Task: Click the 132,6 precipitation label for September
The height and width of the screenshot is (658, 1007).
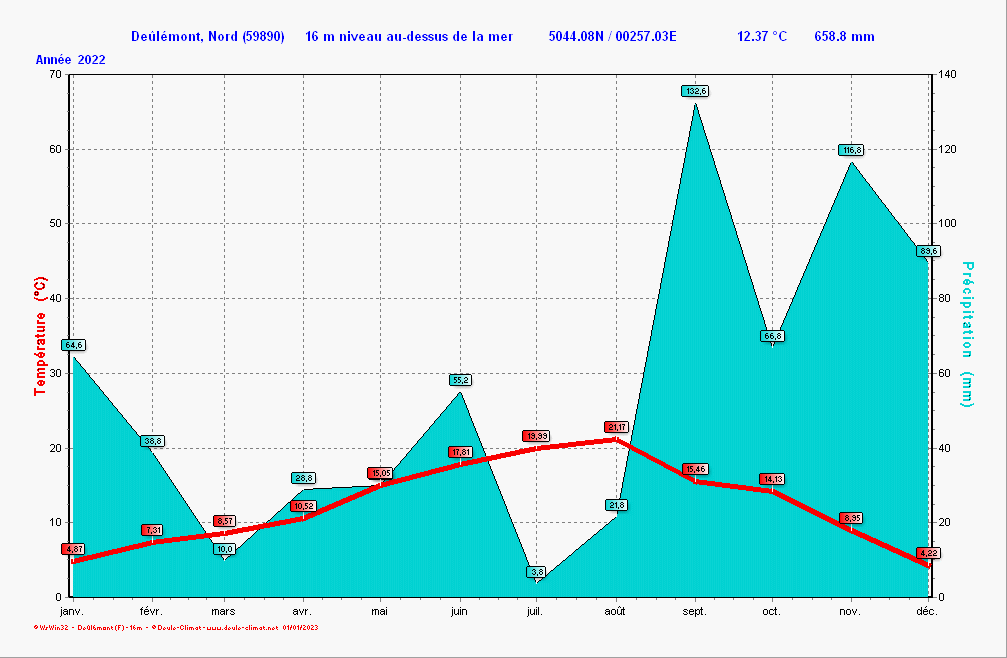Action: tap(695, 91)
